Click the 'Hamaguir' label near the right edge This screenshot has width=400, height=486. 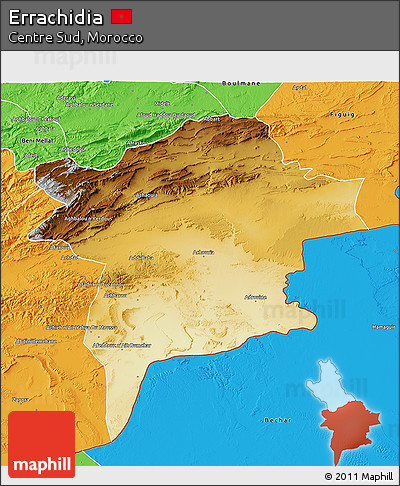click(x=384, y=327)
